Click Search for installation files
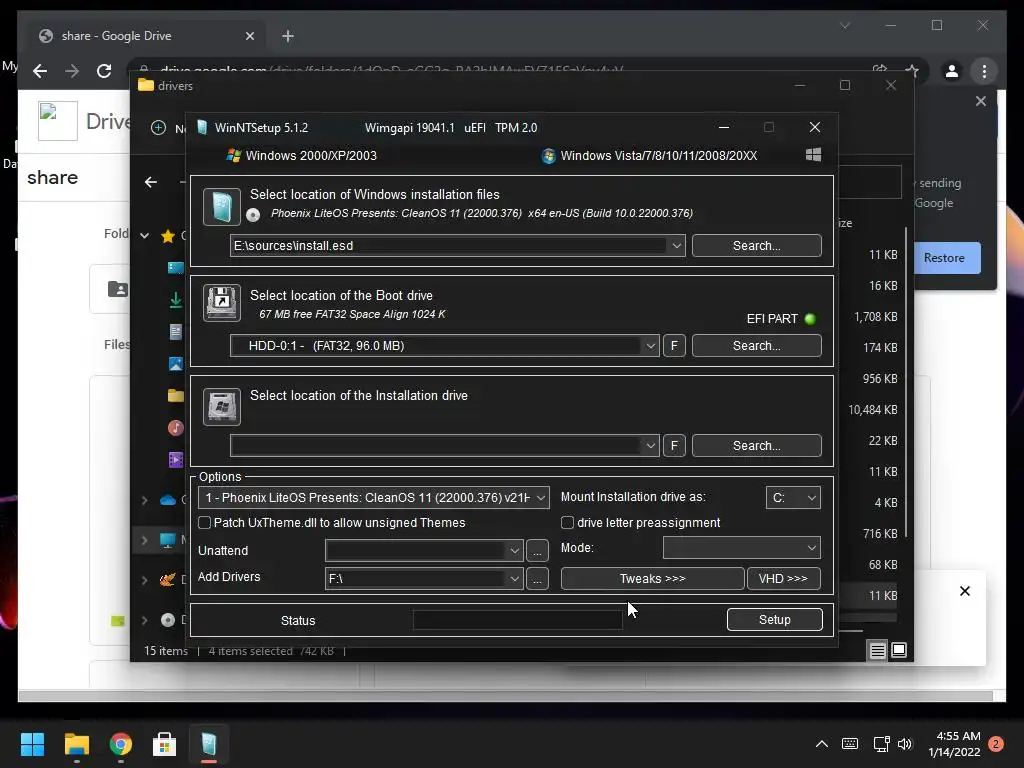1024x768 pixels. [x=756, y=246]
